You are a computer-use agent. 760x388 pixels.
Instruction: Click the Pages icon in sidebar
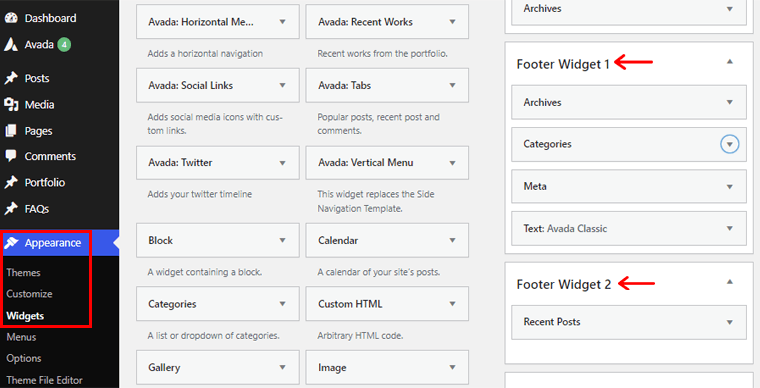(x=11, y=131)
